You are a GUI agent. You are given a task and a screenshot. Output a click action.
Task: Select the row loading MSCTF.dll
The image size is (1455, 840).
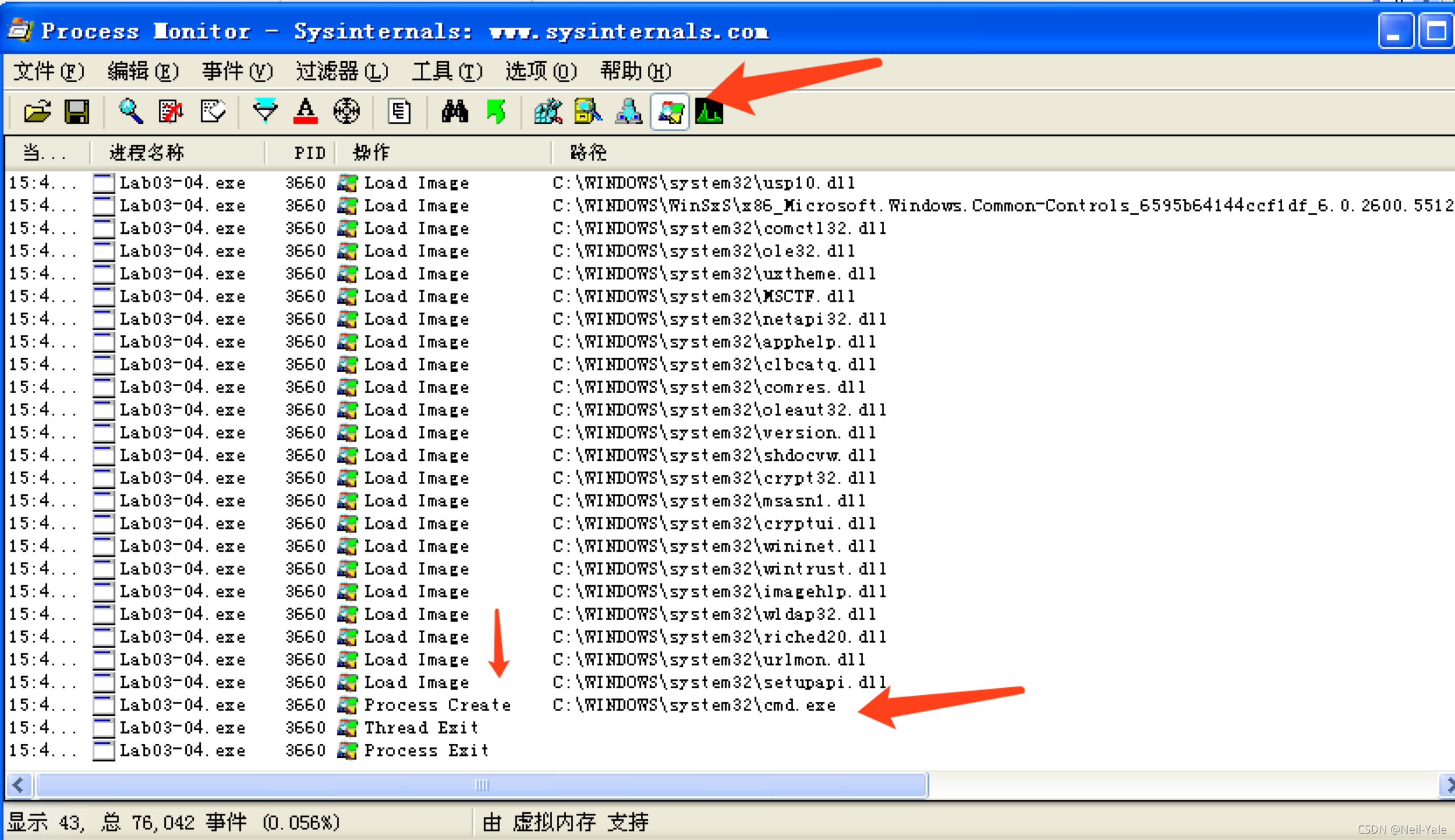coord(730,296)
